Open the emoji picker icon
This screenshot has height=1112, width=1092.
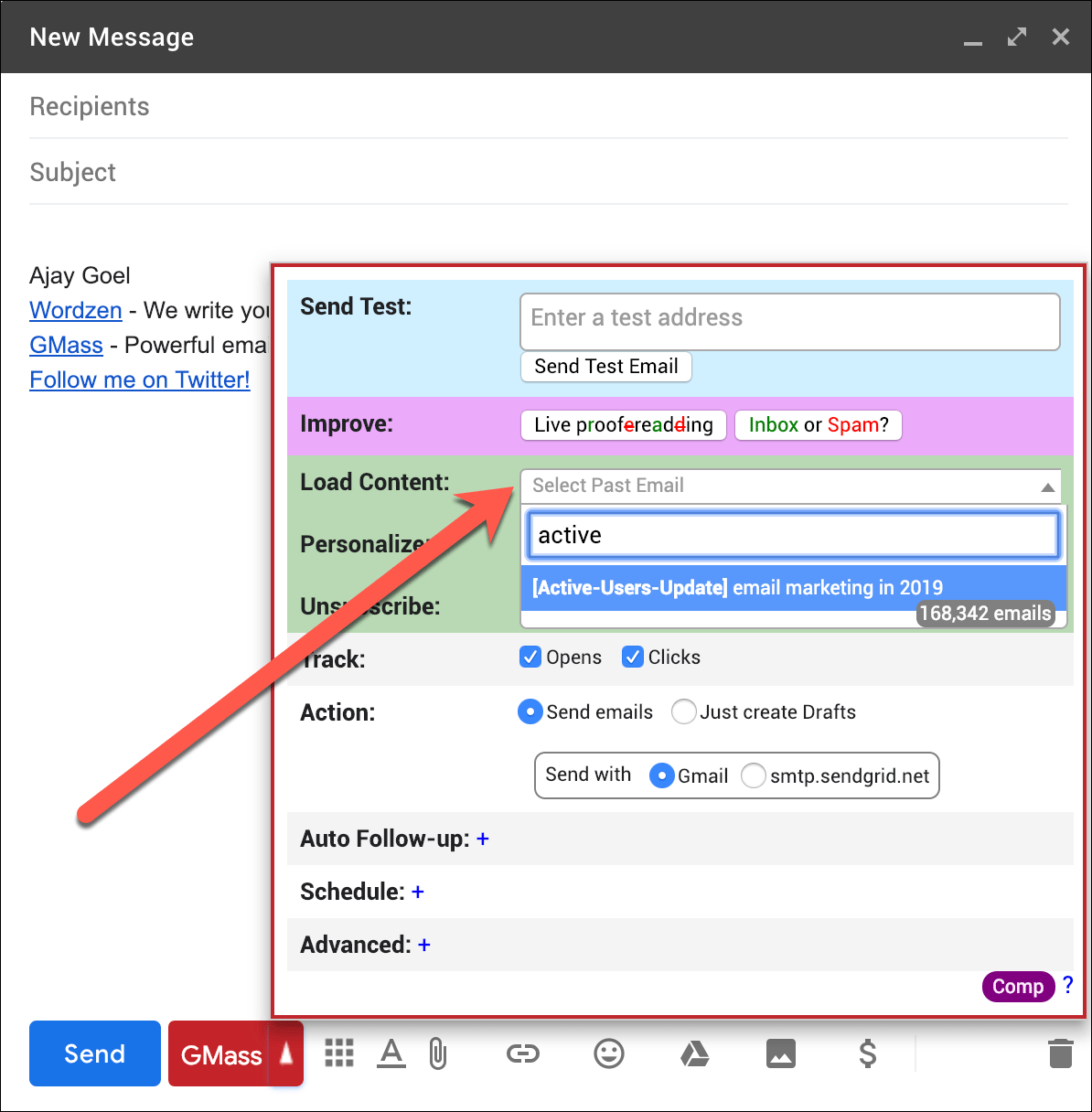pyautogui.click(x=608, y=1053)
